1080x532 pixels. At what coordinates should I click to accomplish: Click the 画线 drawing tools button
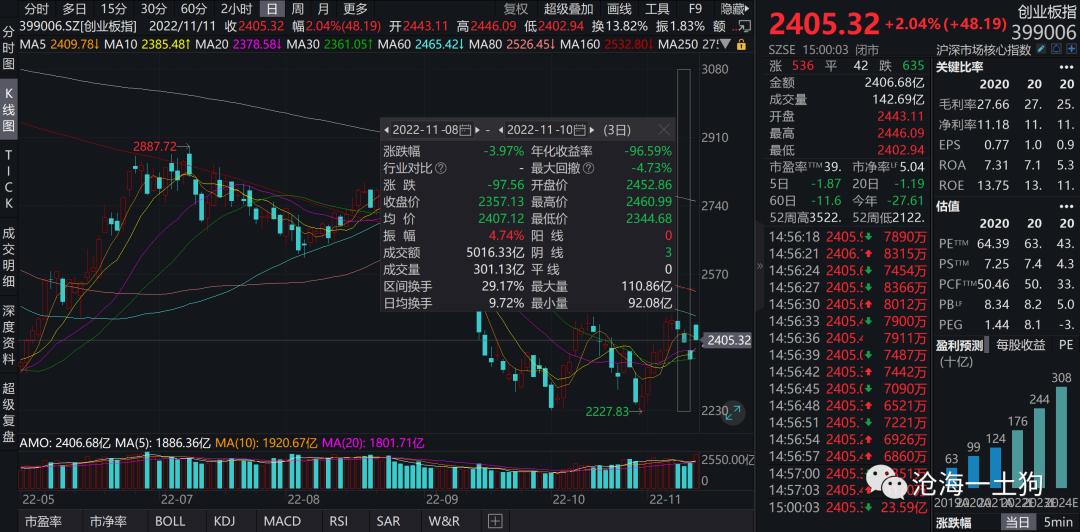click(x=620, y=8)
